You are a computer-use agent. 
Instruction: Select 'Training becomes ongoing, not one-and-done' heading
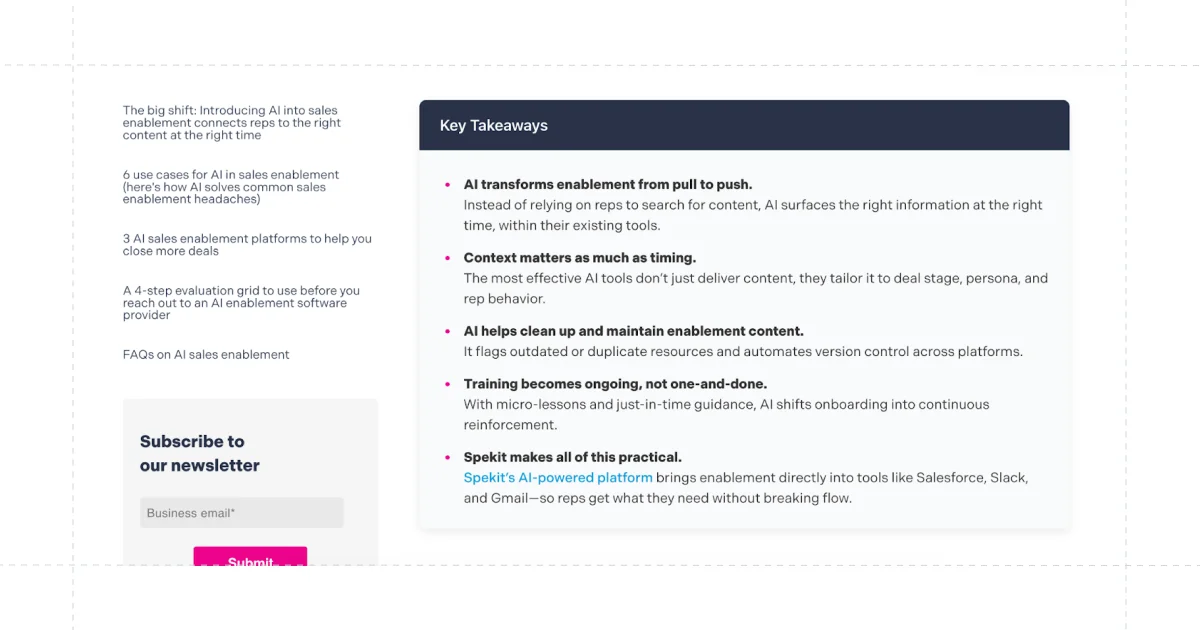click(x=615, y=384)
